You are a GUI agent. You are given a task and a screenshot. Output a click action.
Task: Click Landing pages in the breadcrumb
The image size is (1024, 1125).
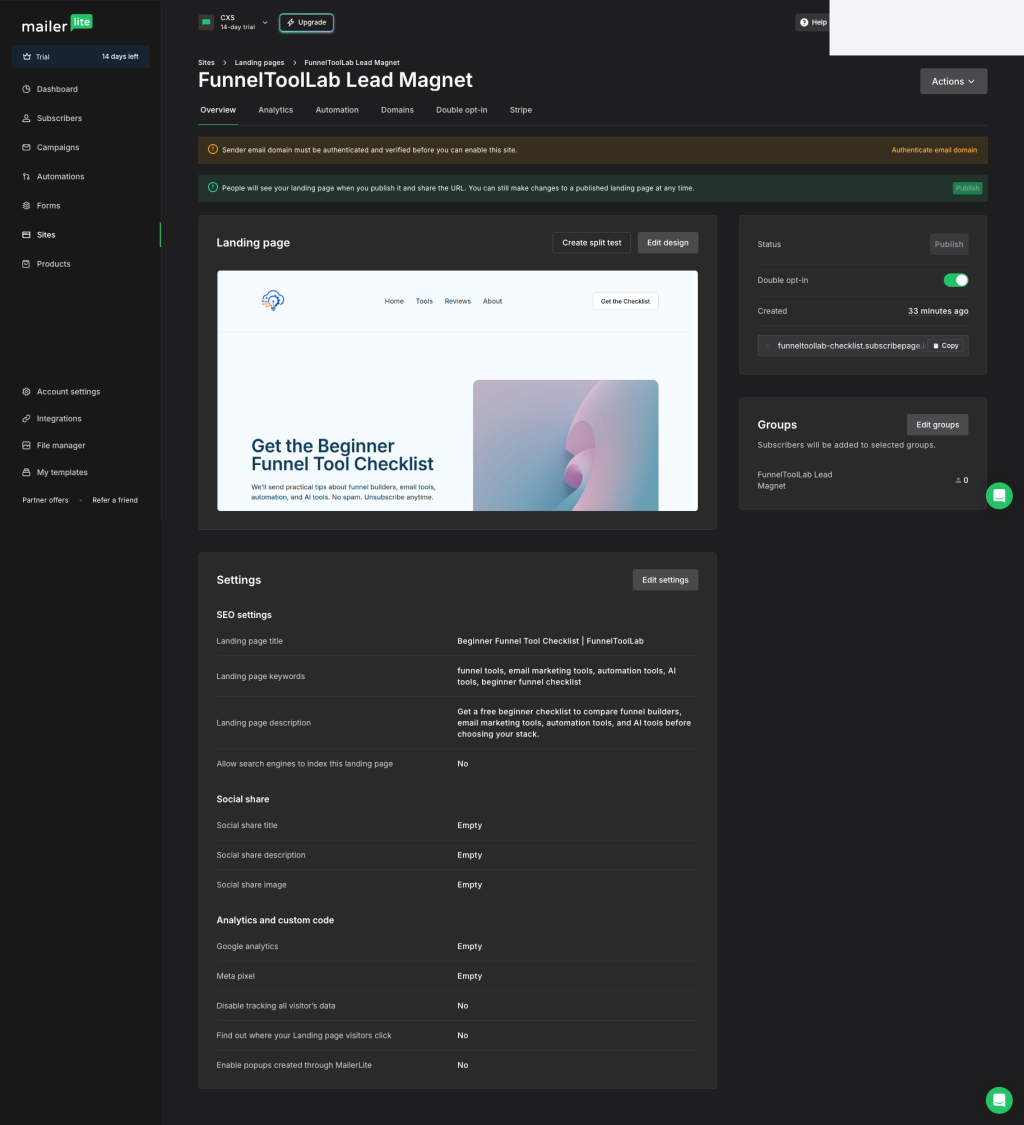(259, 62)
